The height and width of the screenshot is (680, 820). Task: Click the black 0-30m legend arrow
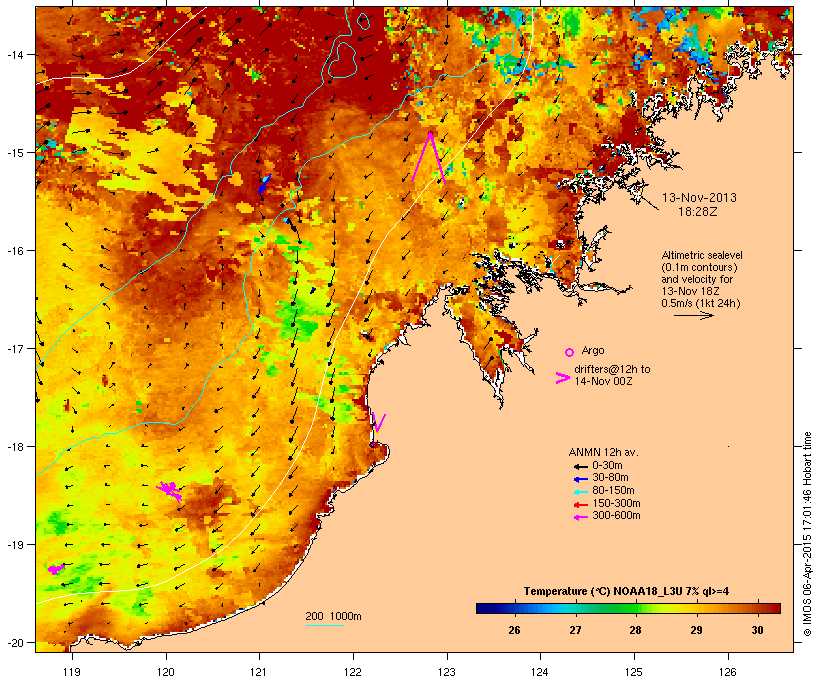[580, 467]
